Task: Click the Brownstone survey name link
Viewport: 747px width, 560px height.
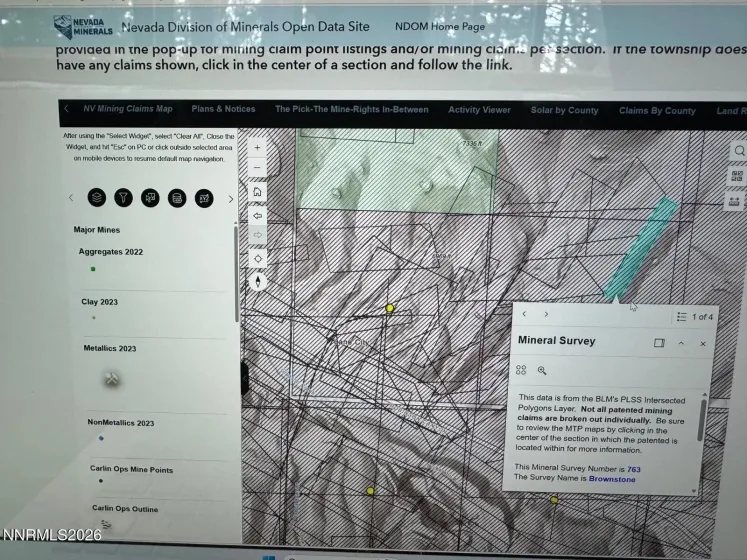Action: coord(611,479)
